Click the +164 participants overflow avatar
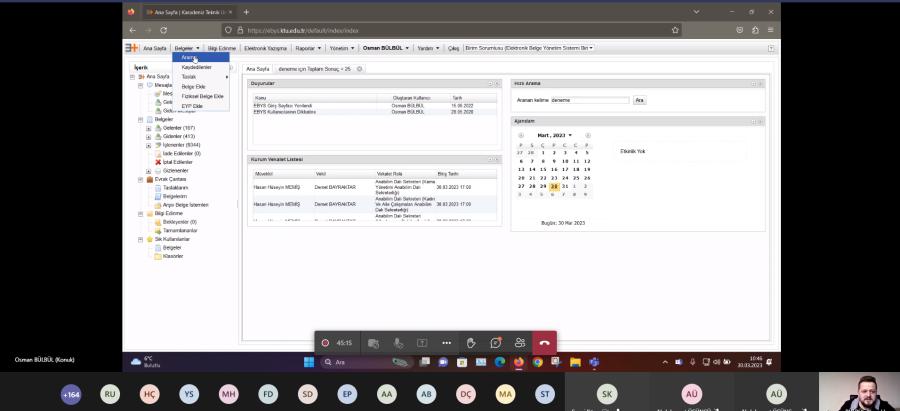The height and width of the screenshot is (411, 900). (71, 394)
